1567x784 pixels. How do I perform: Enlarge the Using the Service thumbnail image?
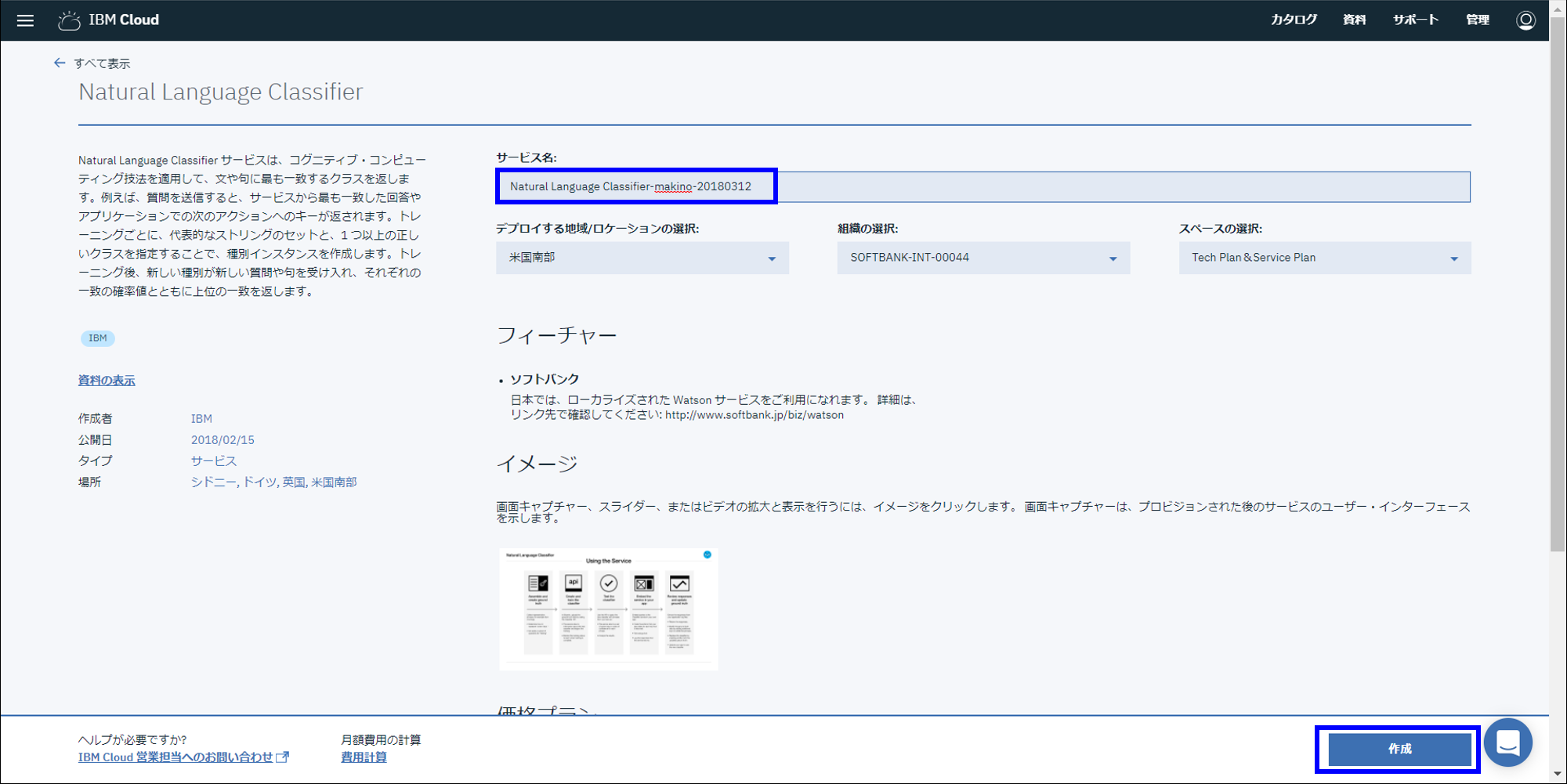click(x=609, y=609)
